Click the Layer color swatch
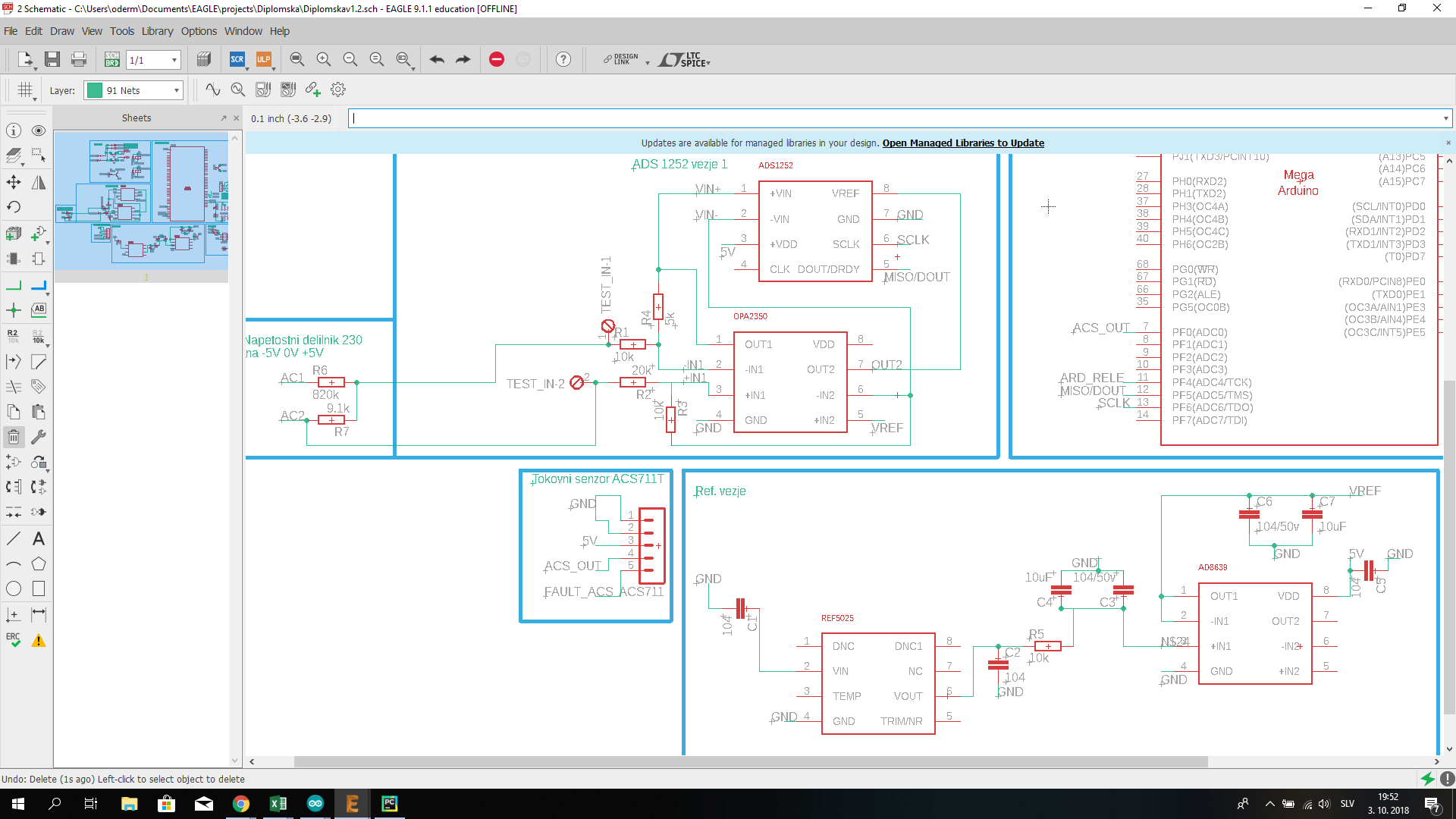This screenshot has height=819, width=1456. pos(95,90)
